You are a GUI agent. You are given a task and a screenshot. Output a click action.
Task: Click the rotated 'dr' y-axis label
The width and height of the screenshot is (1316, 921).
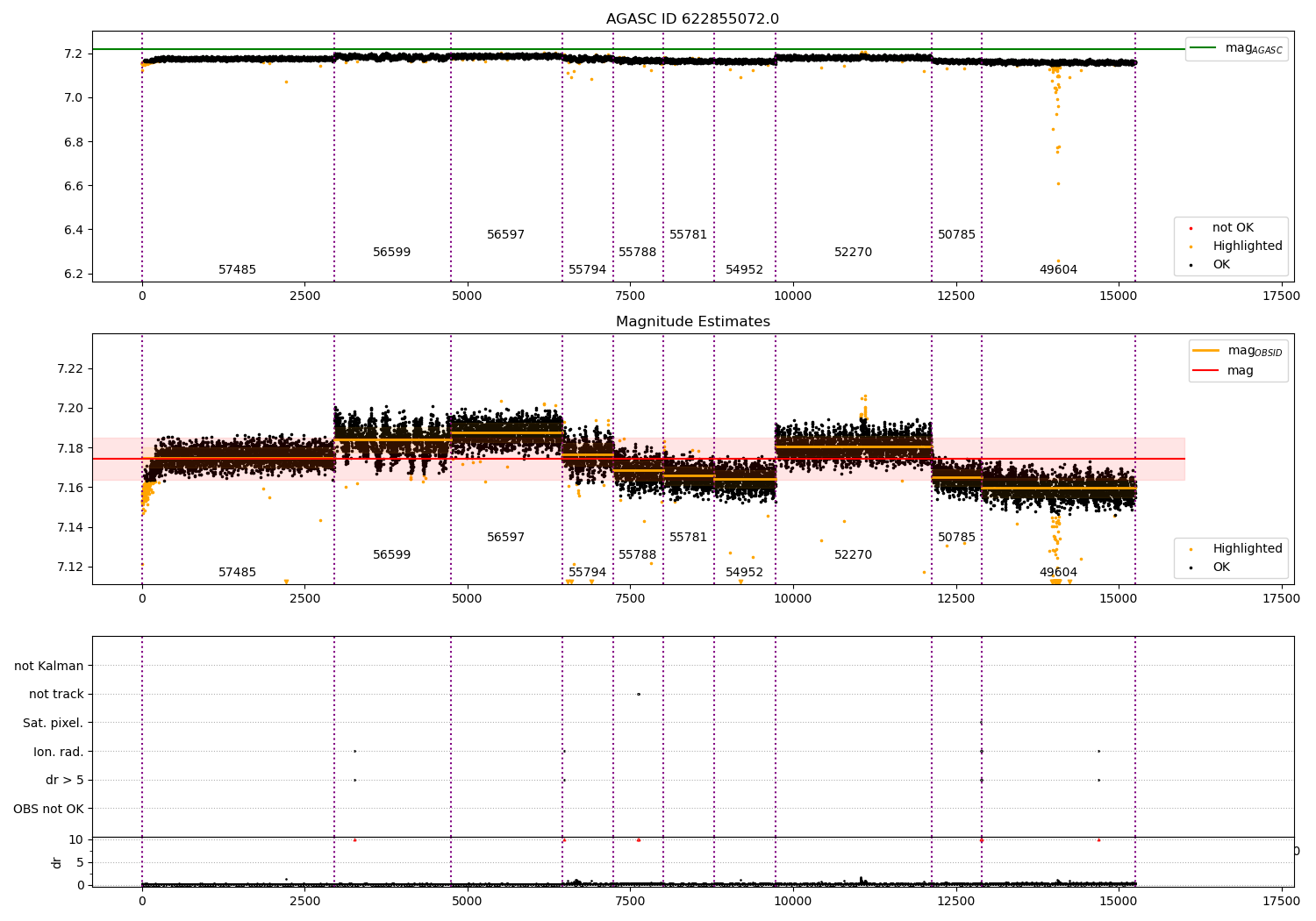(x=57, y=862)
